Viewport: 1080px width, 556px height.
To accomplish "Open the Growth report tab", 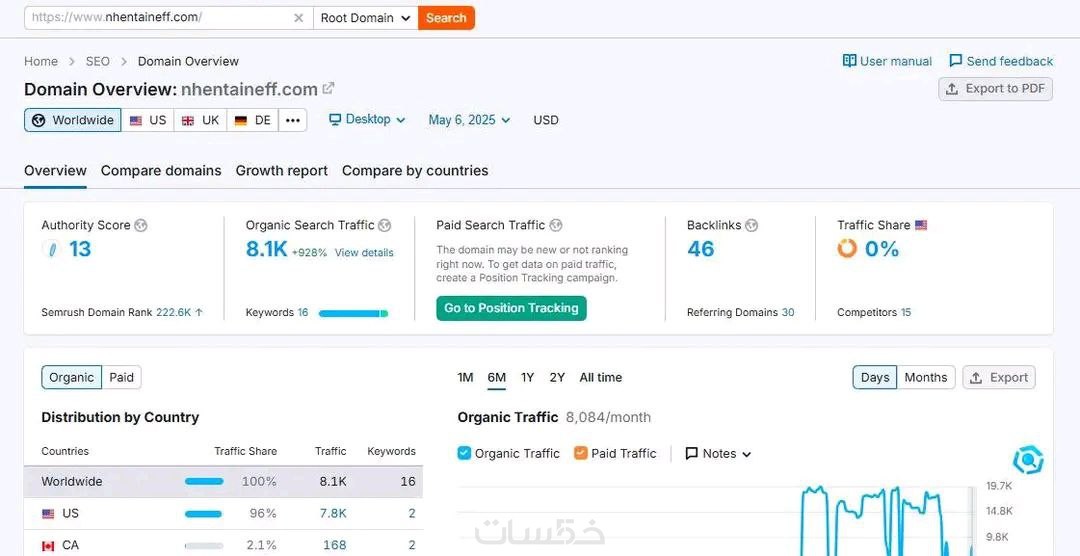I will pyautogui.click(x=281, y=171).
